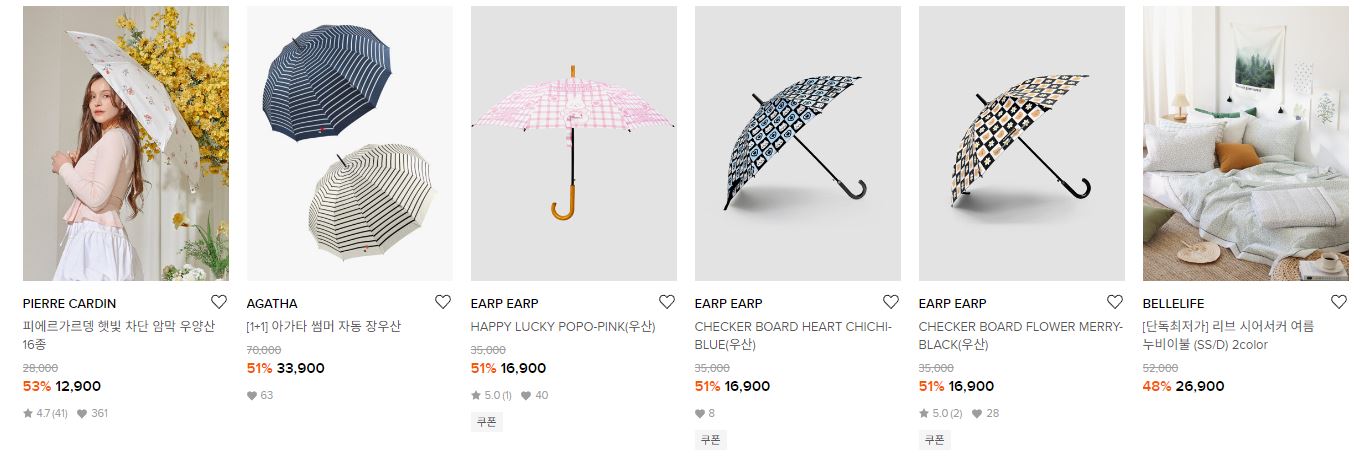Open the pink checkered umbrella thumbnail
1354x463 pixels.
click(574, 144)
